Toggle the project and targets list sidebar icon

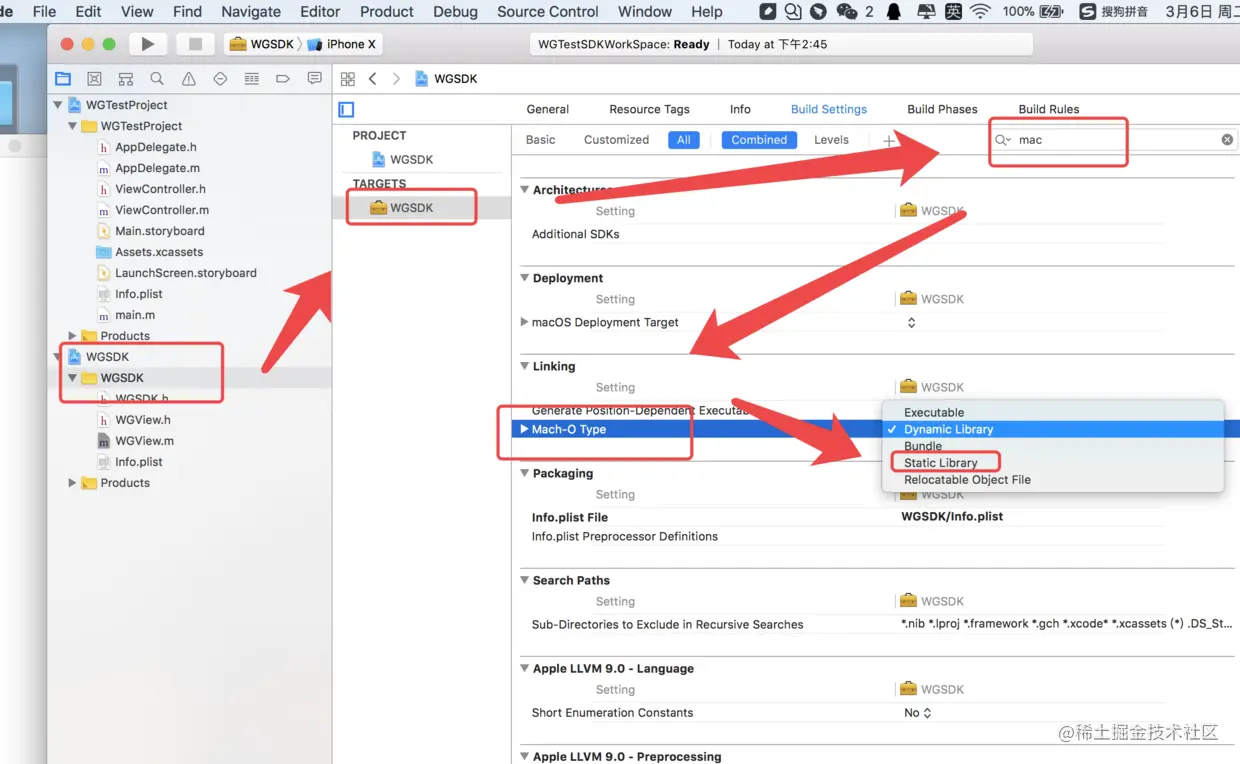[x=346, y=110]
